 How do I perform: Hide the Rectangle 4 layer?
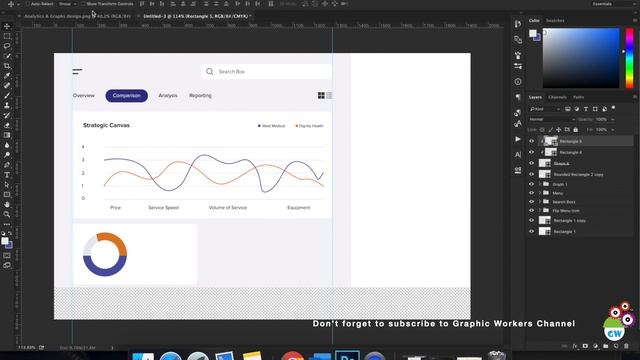pos(531,152)
